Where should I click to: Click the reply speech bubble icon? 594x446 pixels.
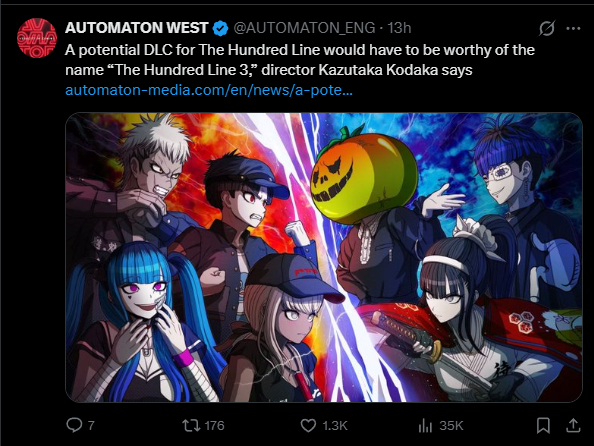pos(74,425)
